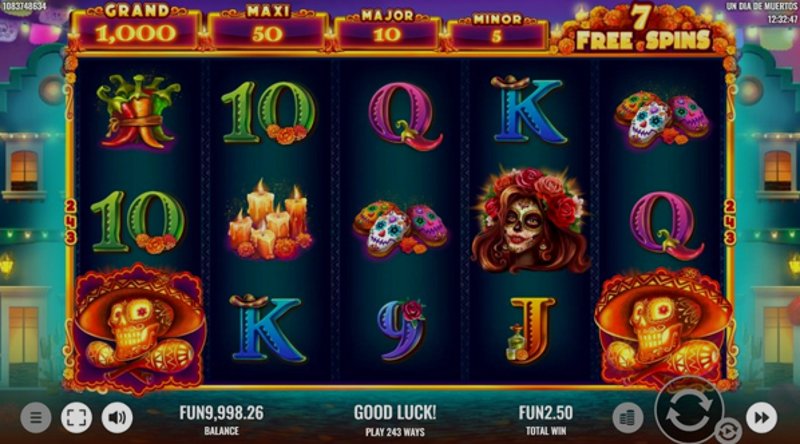Mute the game sound speaker icon

click(x=117, y=417)
